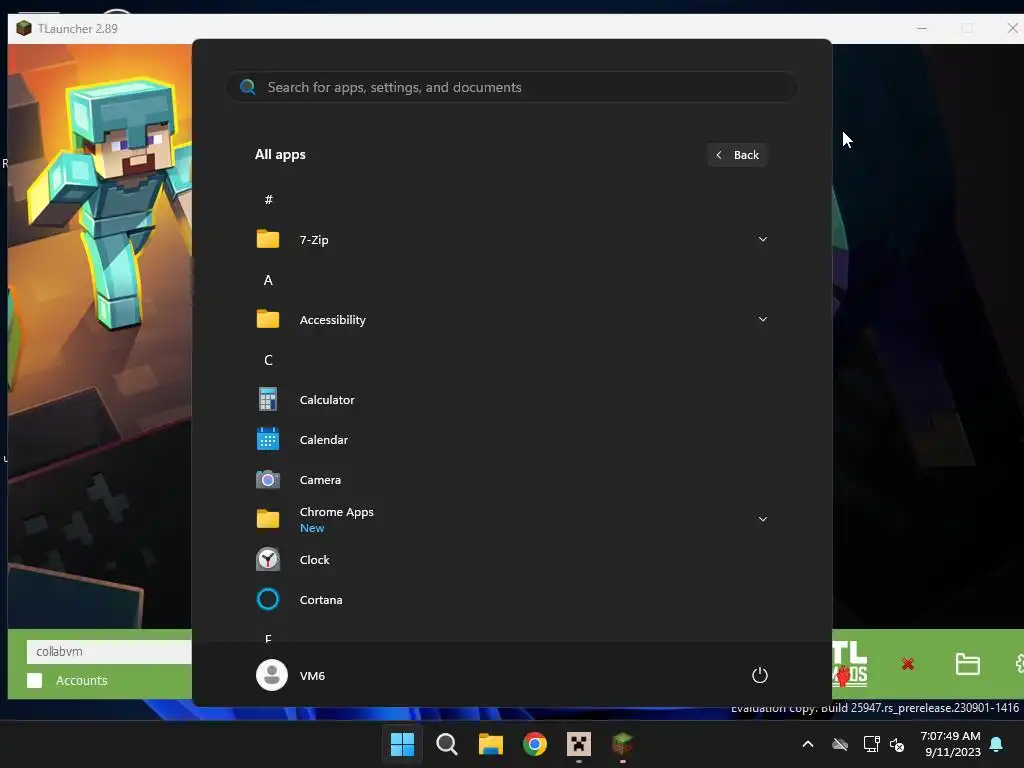This screenshot has height=768, width=1024.
Task: Jump to the C letter index
Action: (268, 360)
